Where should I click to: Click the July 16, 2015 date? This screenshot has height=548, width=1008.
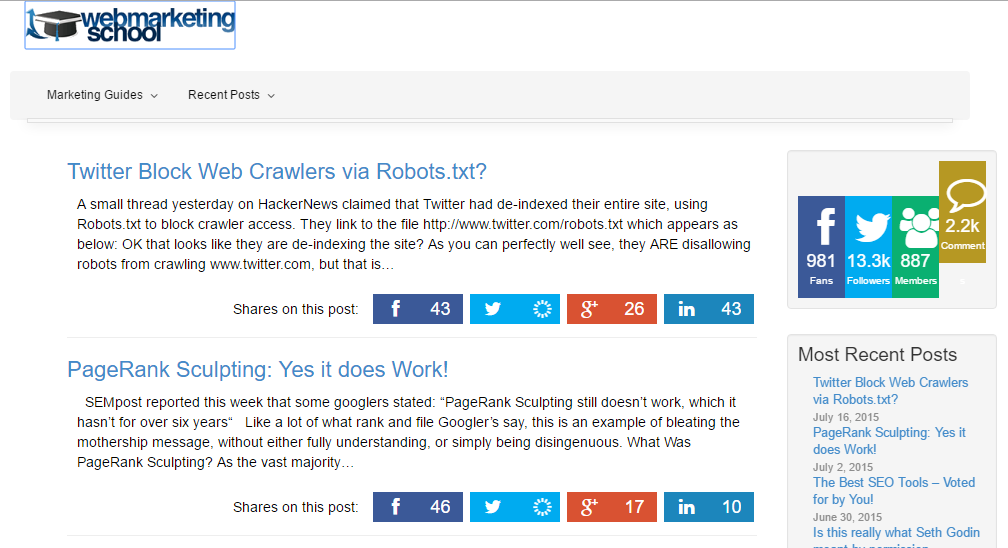click(845, 417)
